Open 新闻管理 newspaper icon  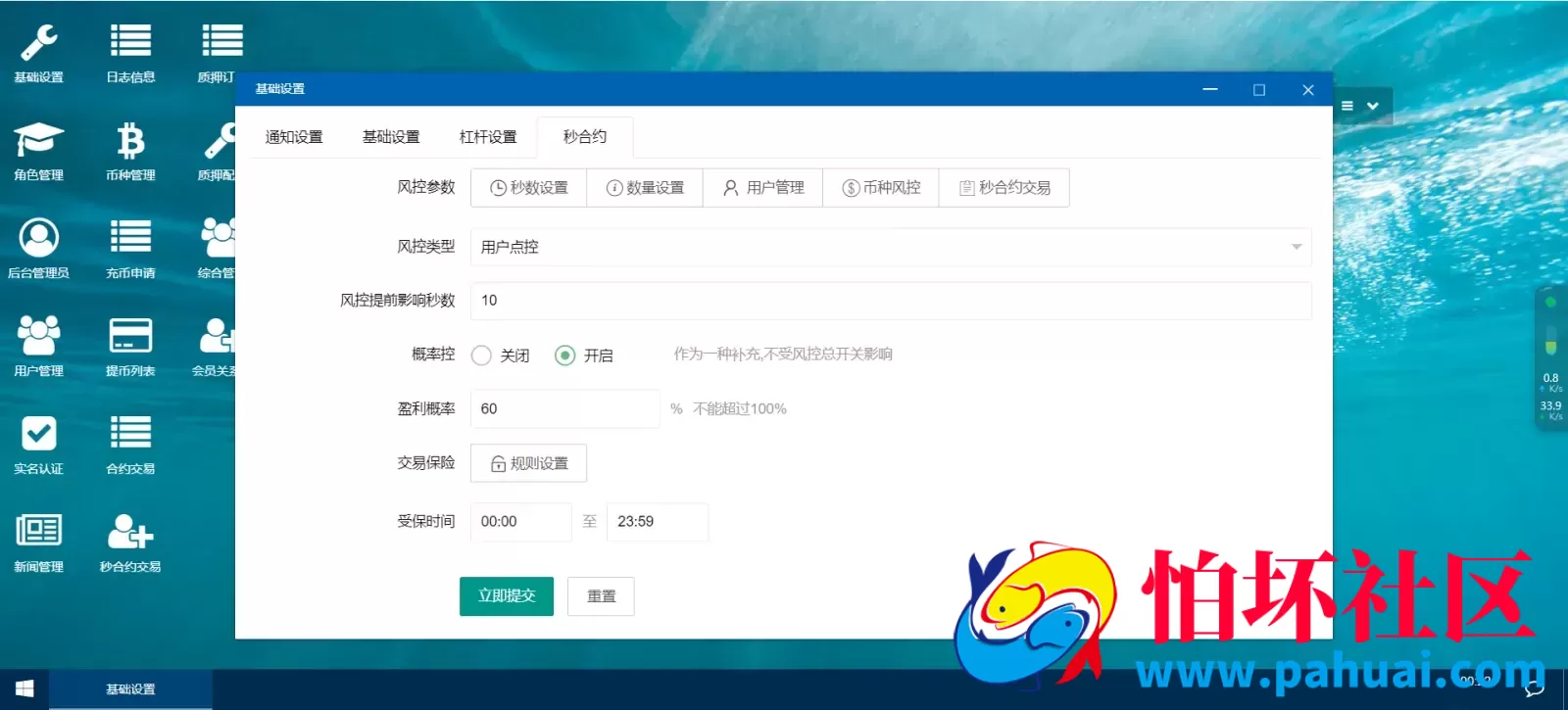39,544
